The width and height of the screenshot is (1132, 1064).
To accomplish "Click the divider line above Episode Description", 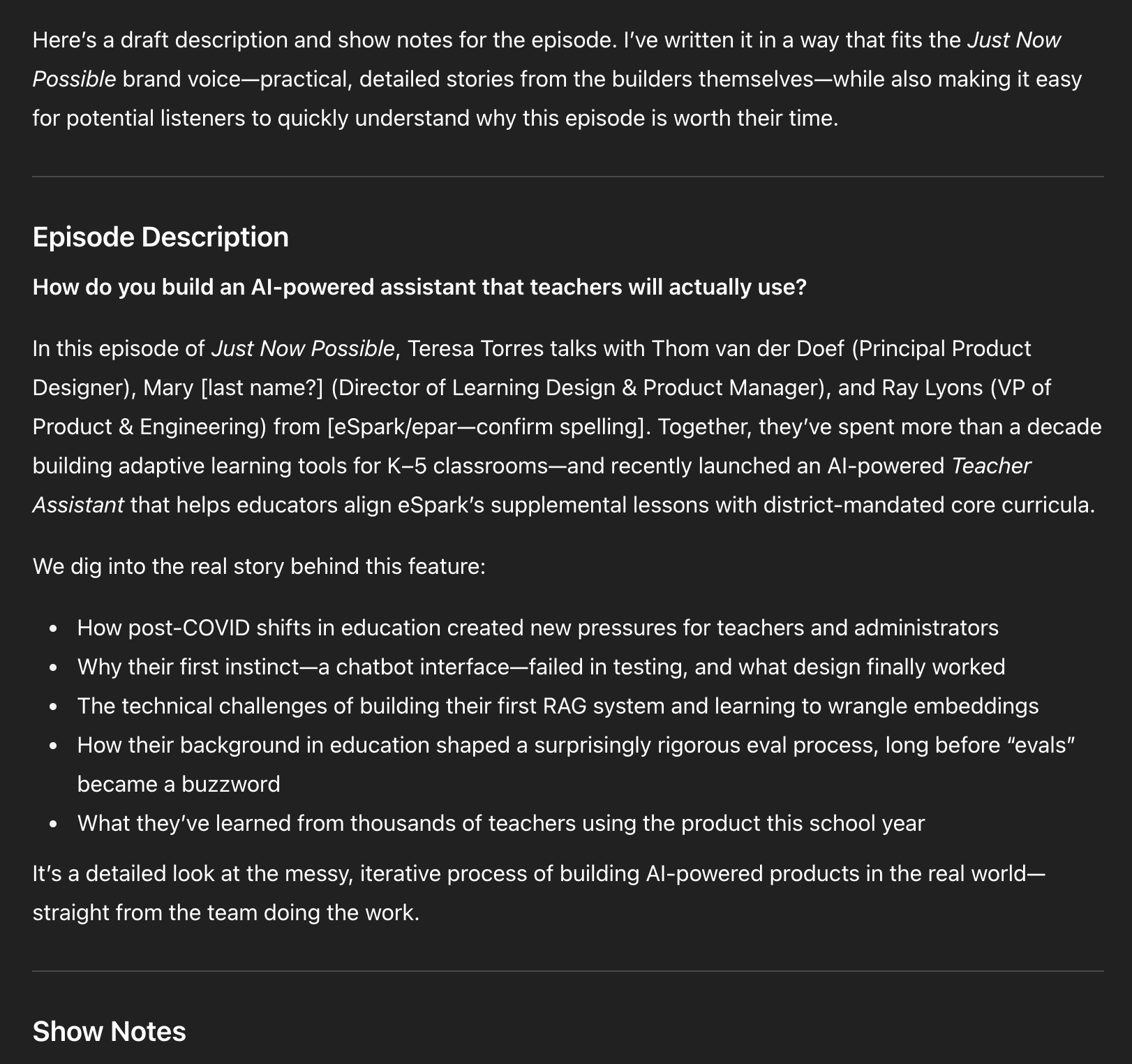I will pos(567,177).
